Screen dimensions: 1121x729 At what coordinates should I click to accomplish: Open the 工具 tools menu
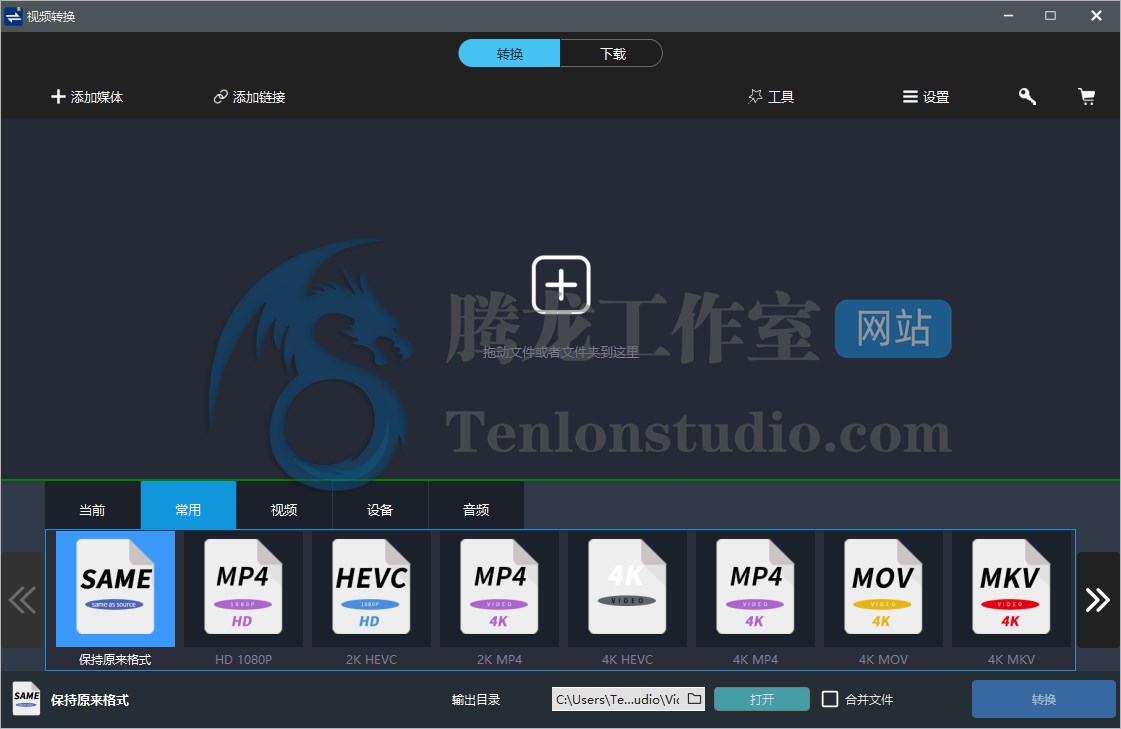click(x=771, y=96)
